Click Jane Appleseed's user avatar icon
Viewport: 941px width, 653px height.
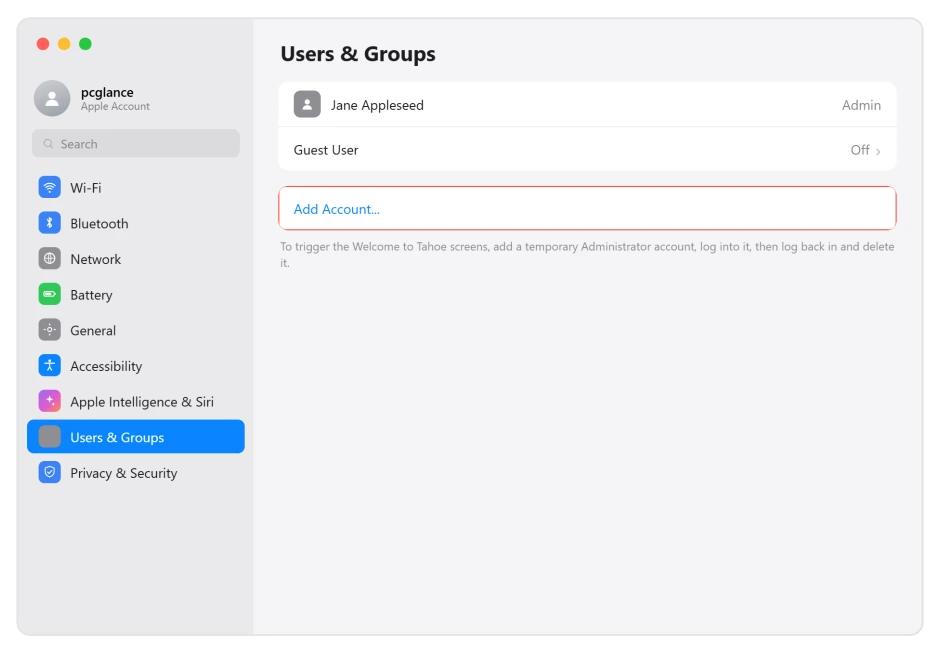point(307,104)
